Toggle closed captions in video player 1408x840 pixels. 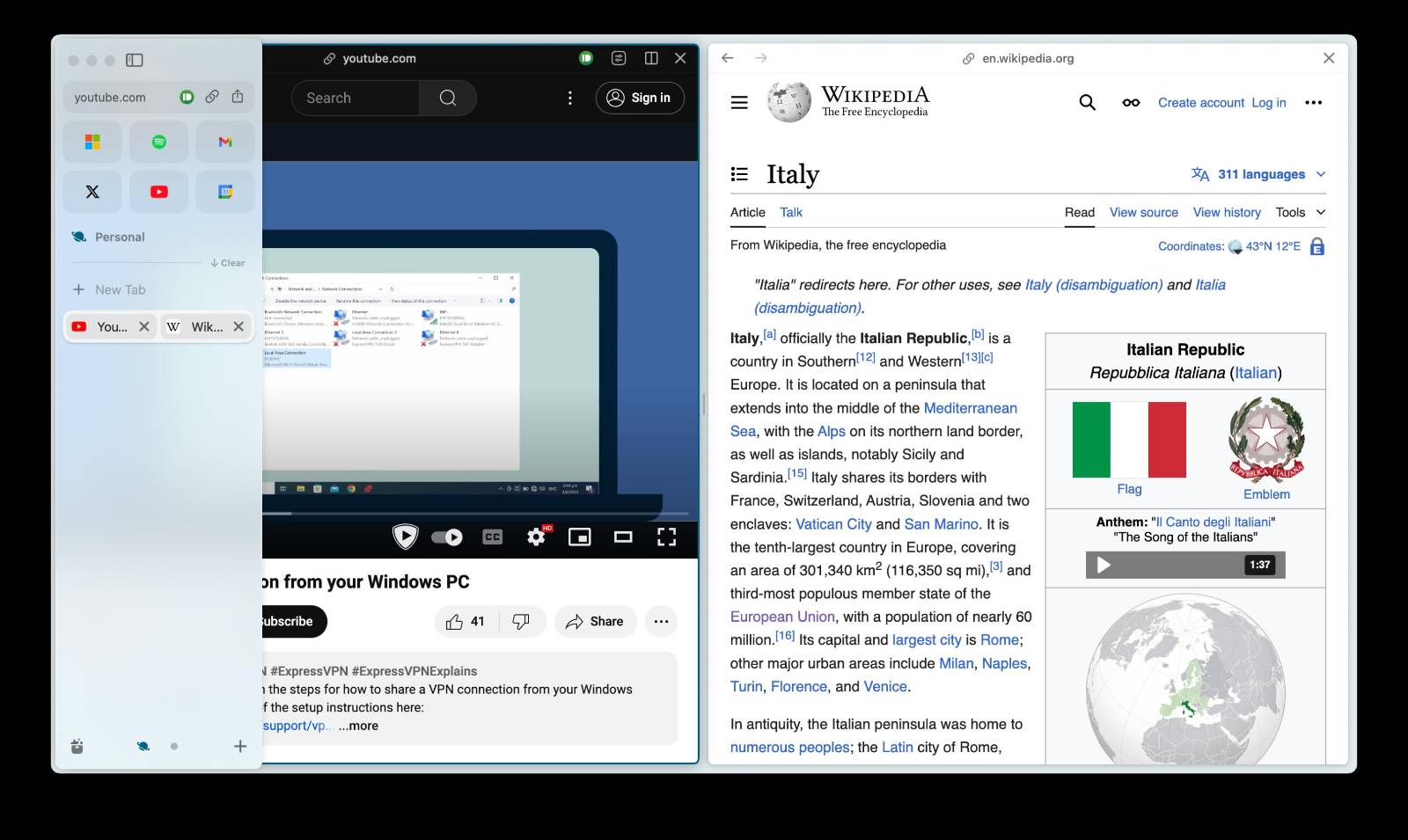tap(493, 537)
